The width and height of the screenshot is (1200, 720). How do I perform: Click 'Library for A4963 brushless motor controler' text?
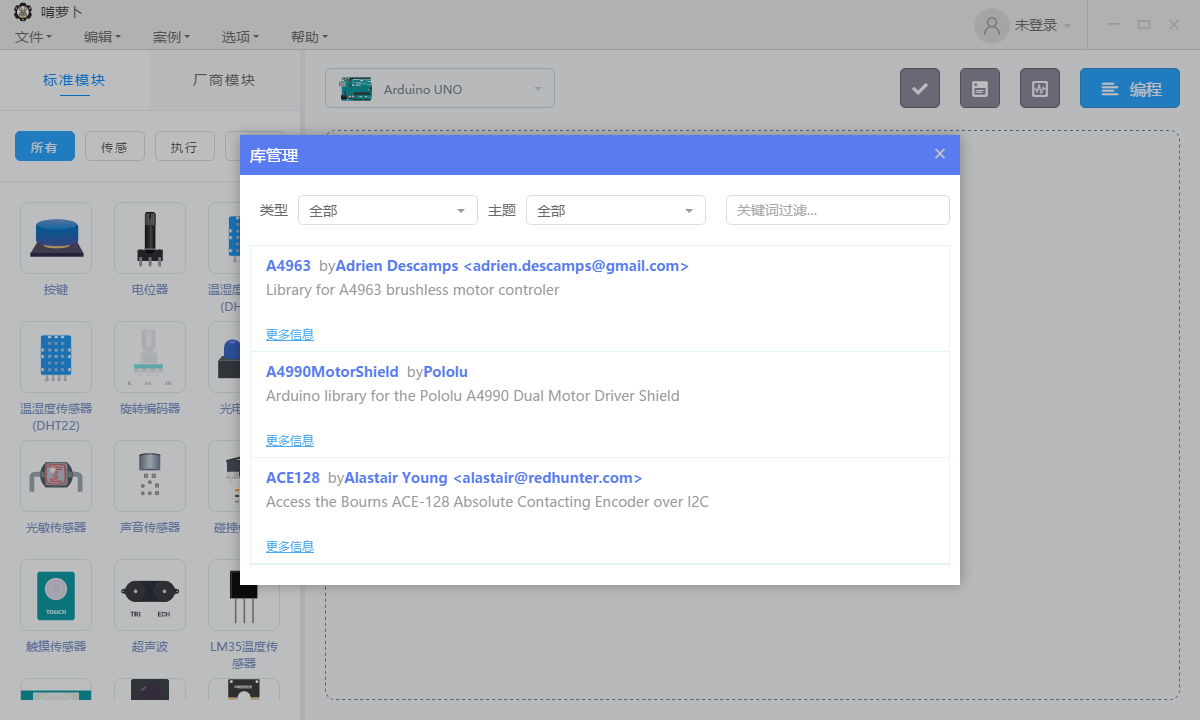tap(412, 290)
